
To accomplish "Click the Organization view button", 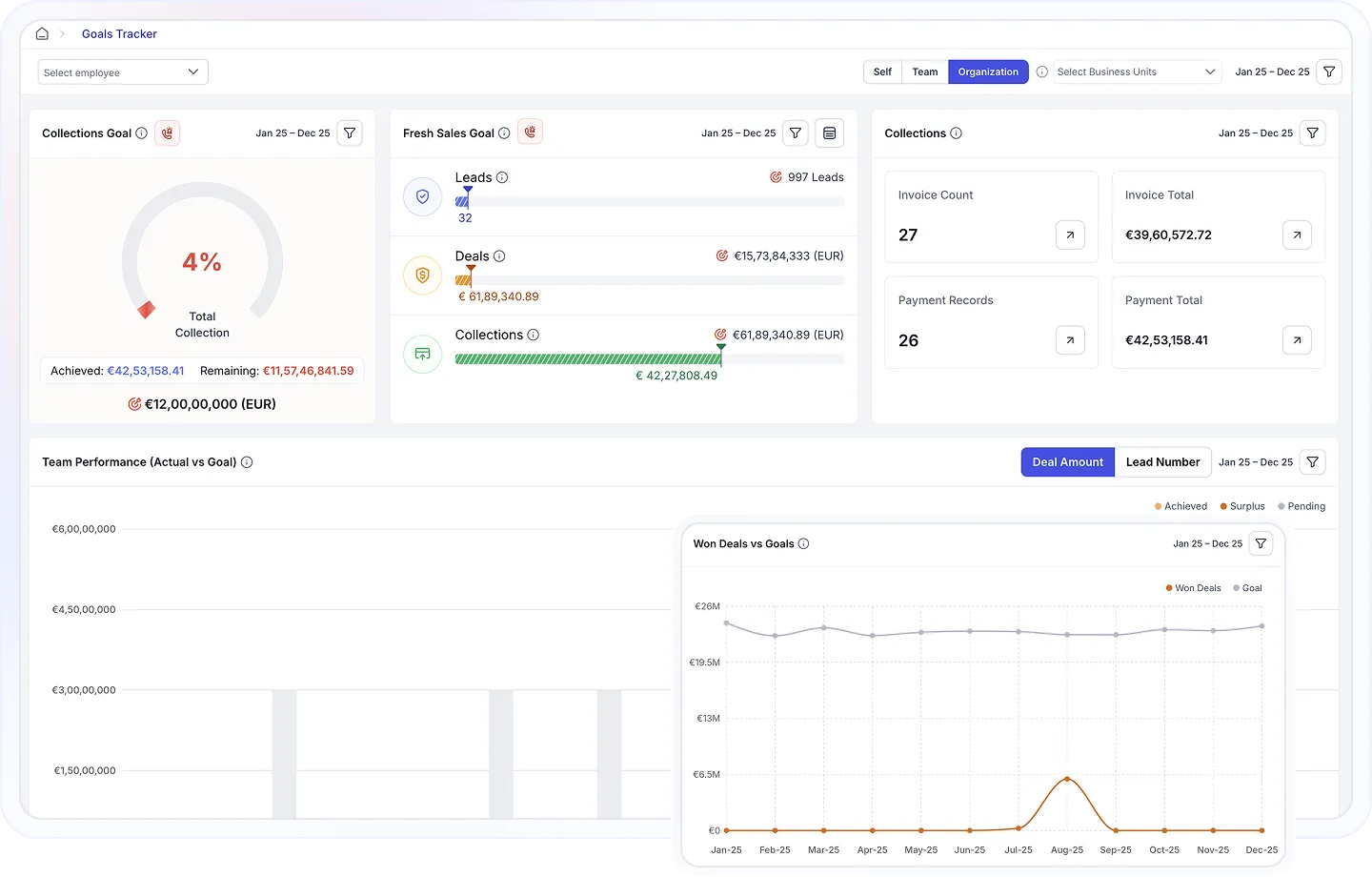I will point(988,72).
